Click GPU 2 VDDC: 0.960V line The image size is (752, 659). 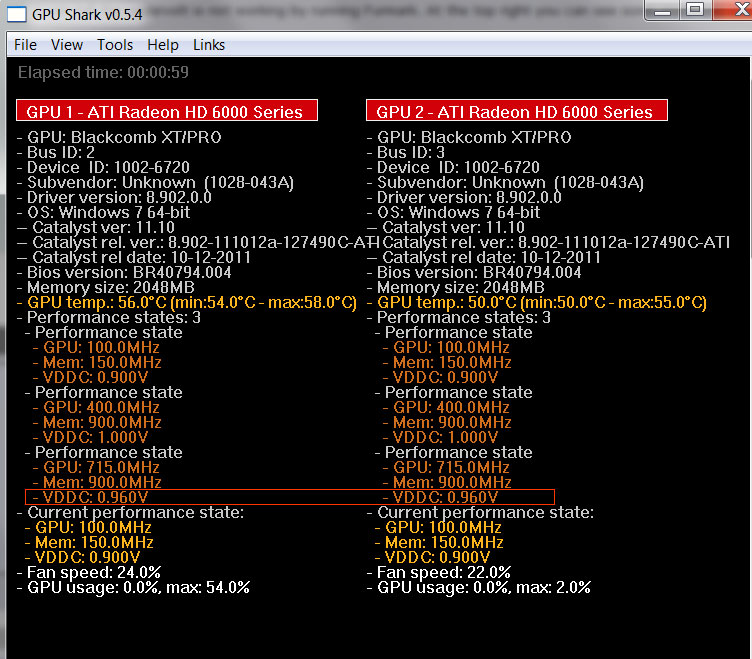[x=441, y=497]
